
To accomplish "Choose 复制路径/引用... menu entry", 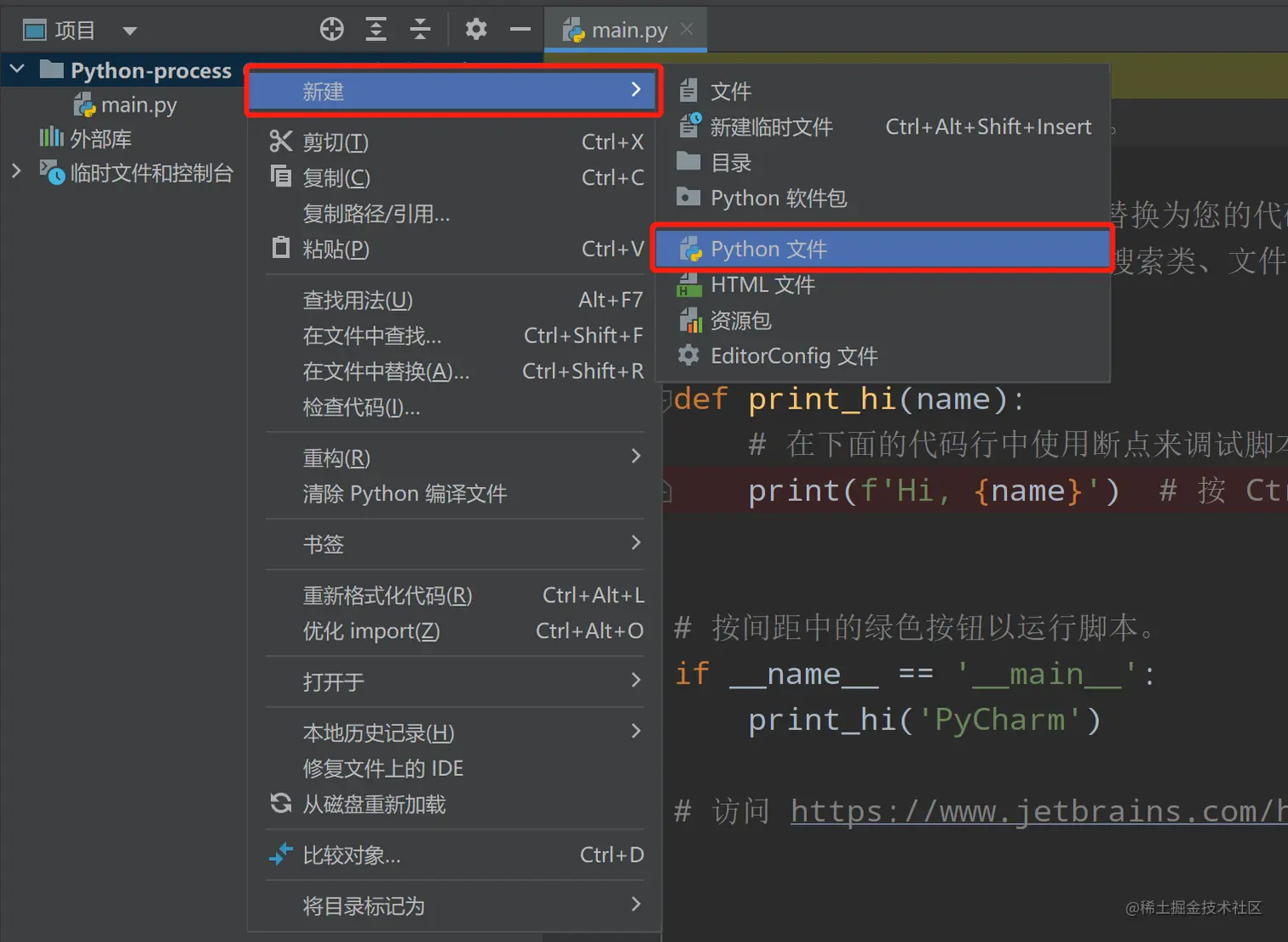I will click(x=456, y=213).
